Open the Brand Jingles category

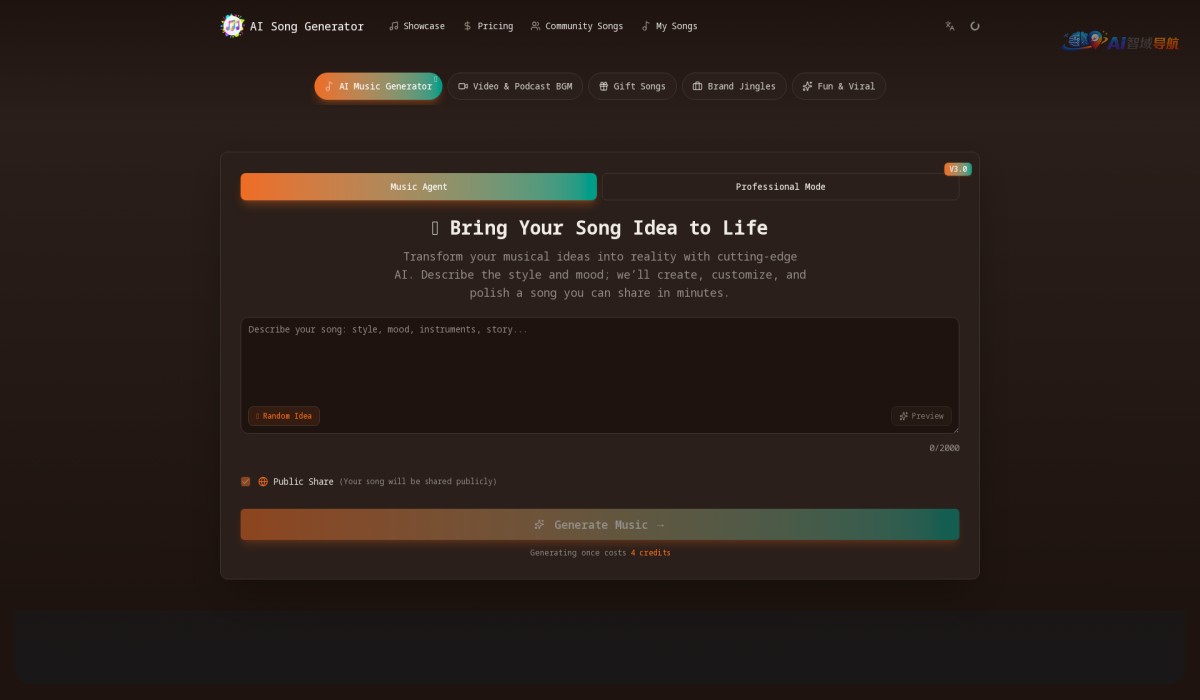click(x=734, y=86)
